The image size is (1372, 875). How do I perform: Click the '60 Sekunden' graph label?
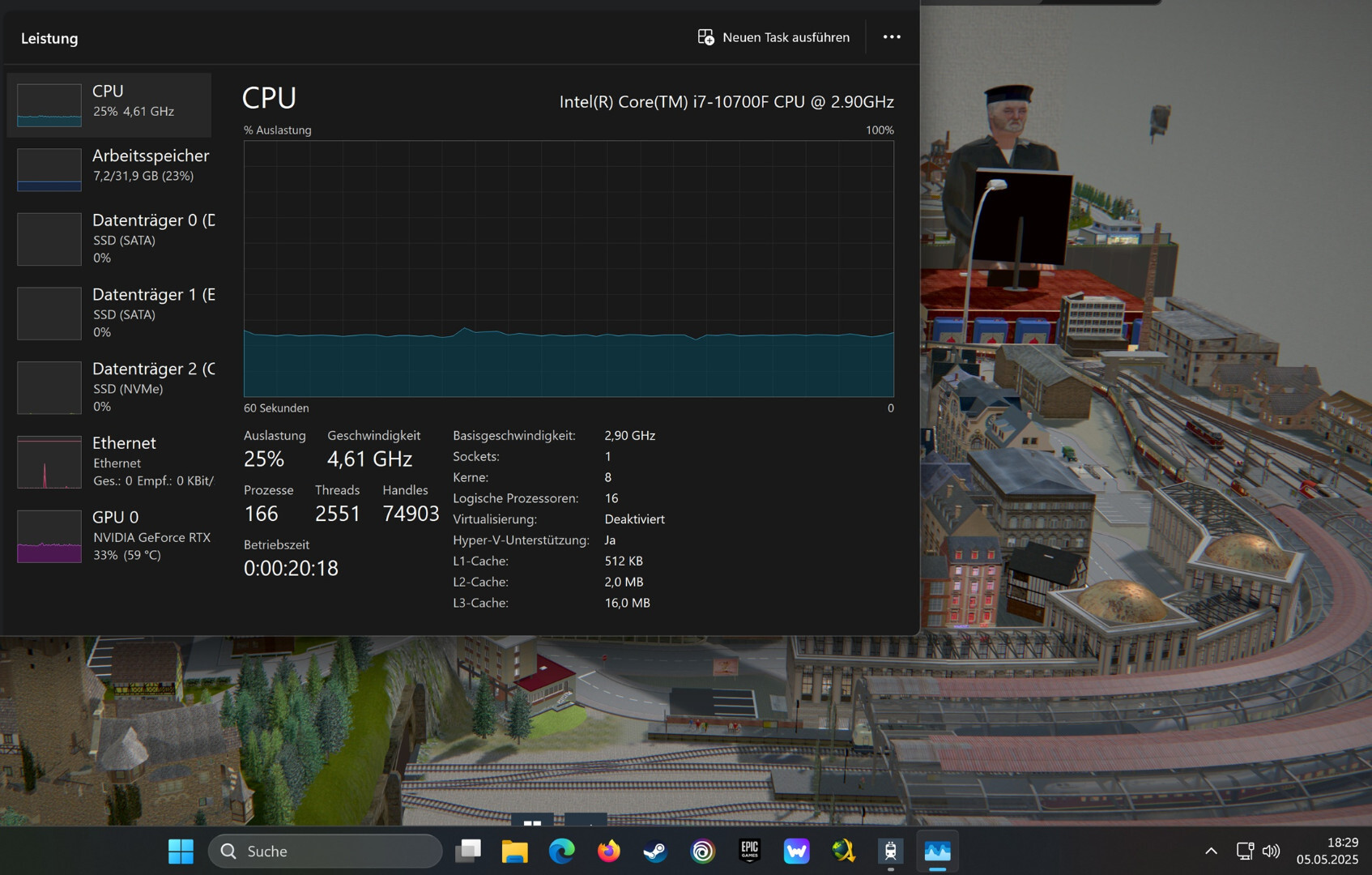pyautogui.click(x=276, y=408)
